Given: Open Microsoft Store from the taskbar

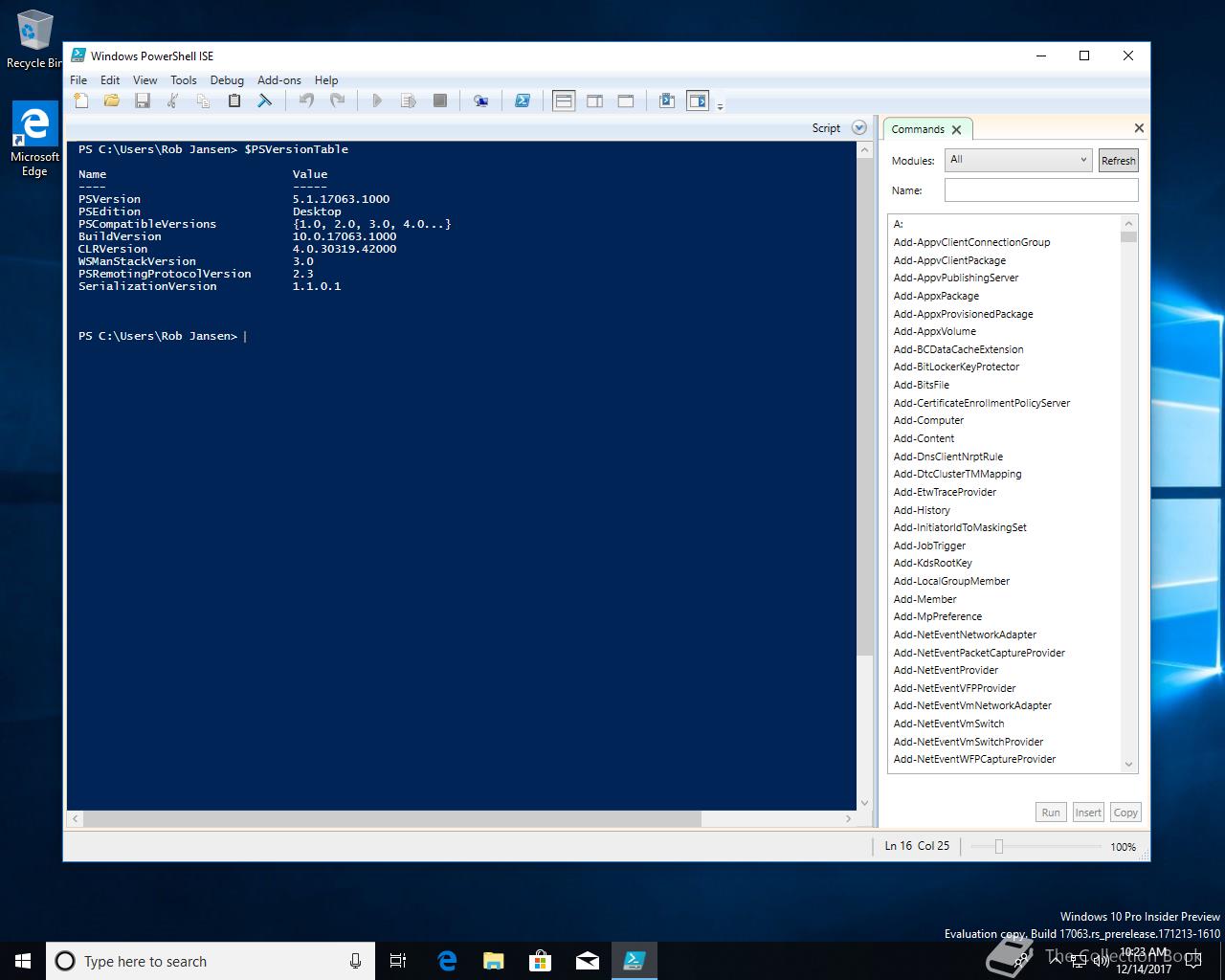Looking at the screenshot, I should point(541,961).
